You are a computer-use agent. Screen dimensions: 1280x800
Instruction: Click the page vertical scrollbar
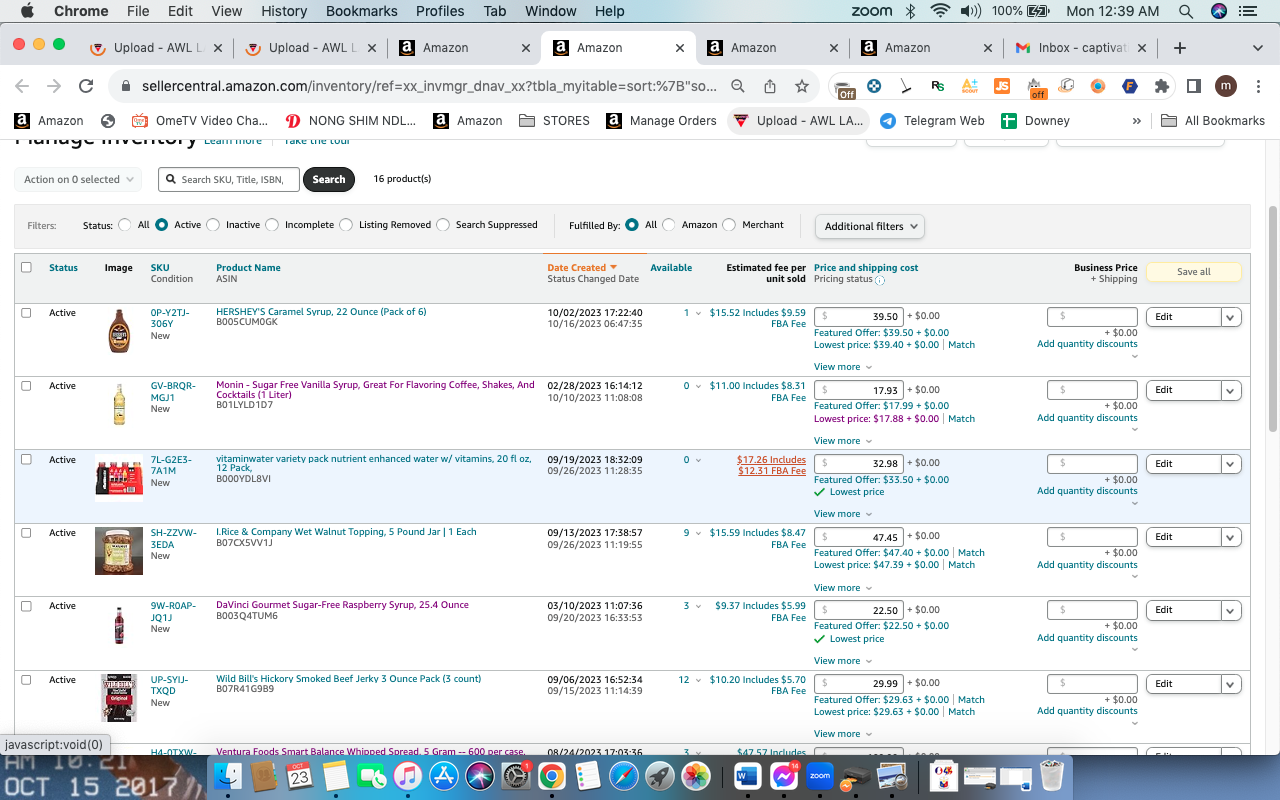1273,320
